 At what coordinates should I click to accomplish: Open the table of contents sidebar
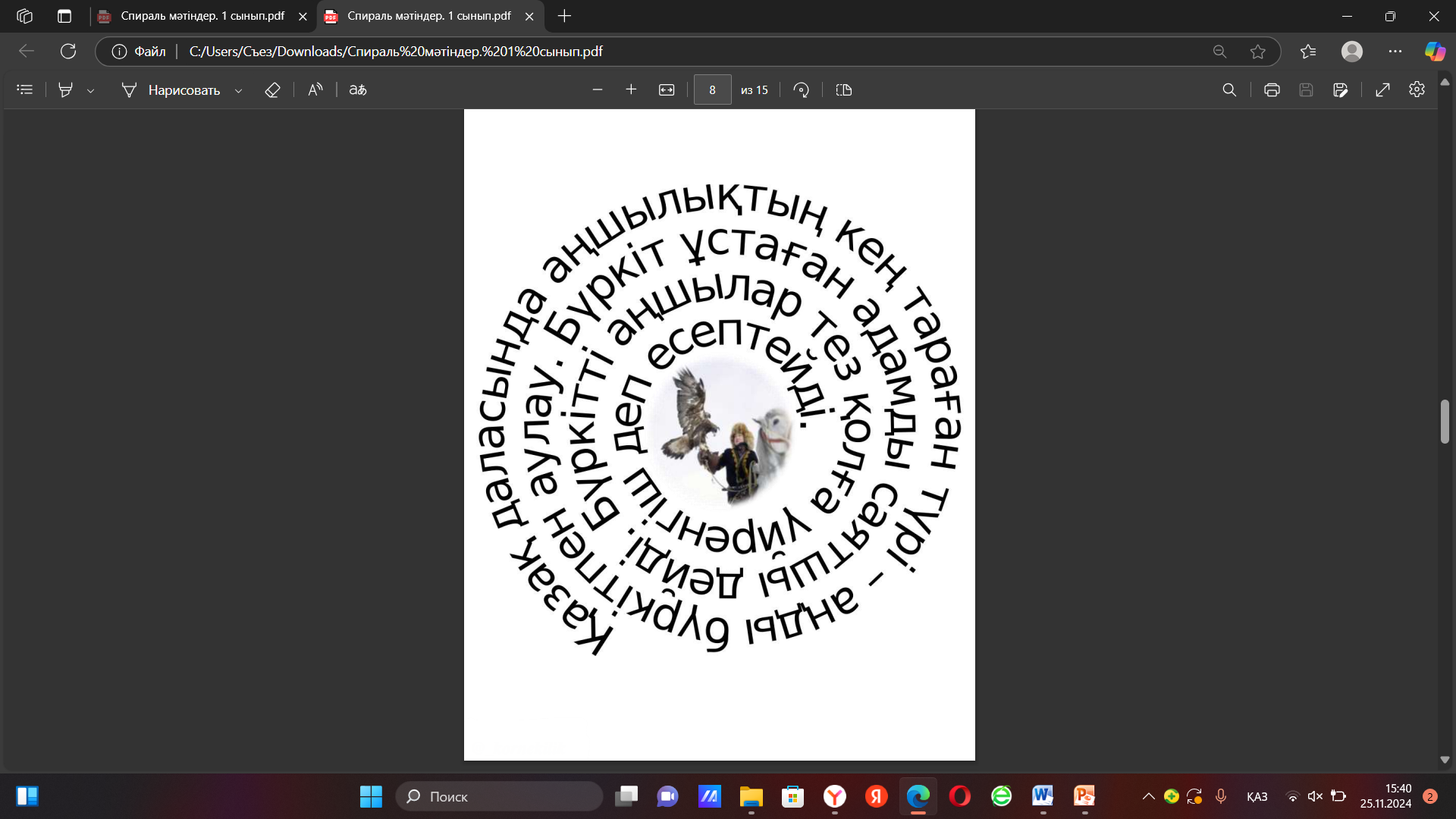pos(25,89)
